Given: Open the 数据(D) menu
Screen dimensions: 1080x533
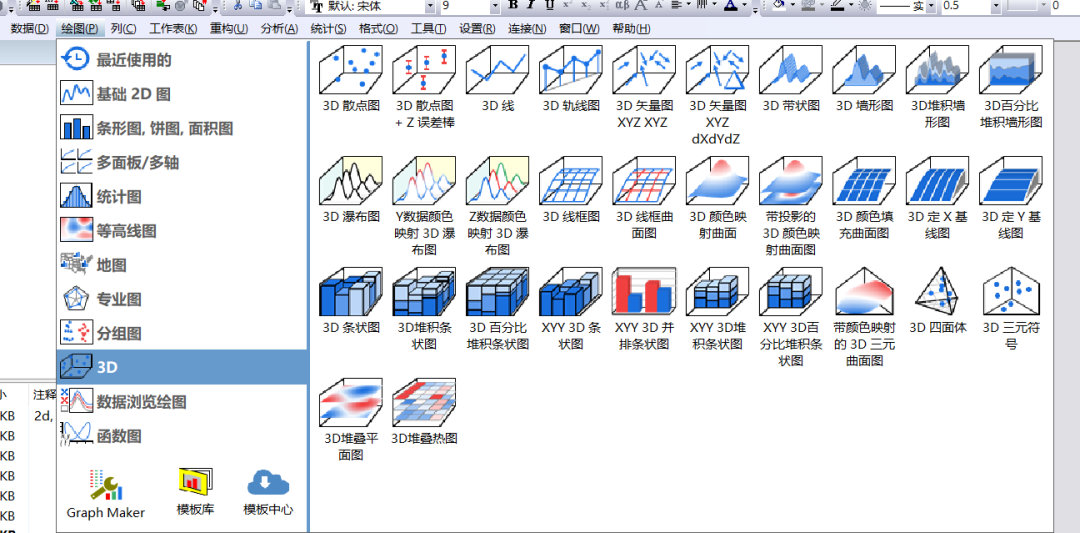Looking at the screenshot, I should tap(30, 29).
